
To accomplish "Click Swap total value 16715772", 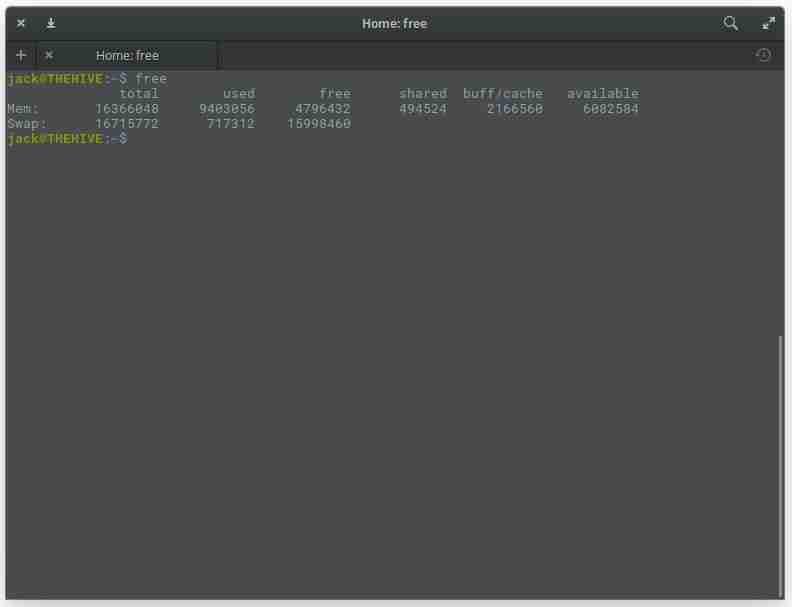I will (x=127, y=124).
